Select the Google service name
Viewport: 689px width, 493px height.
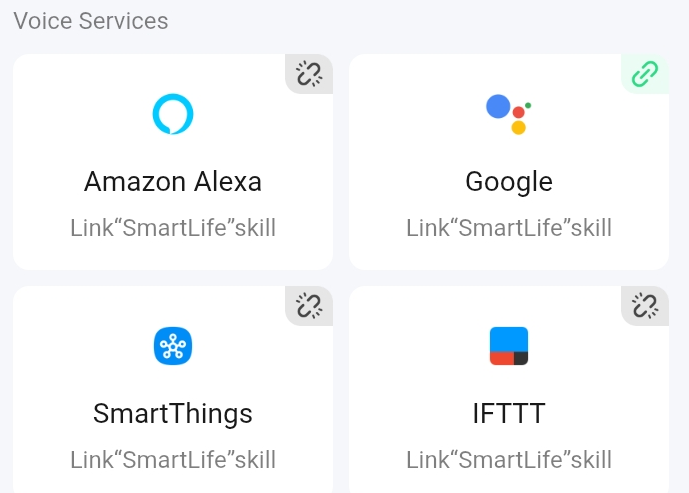tap(509, 182)
